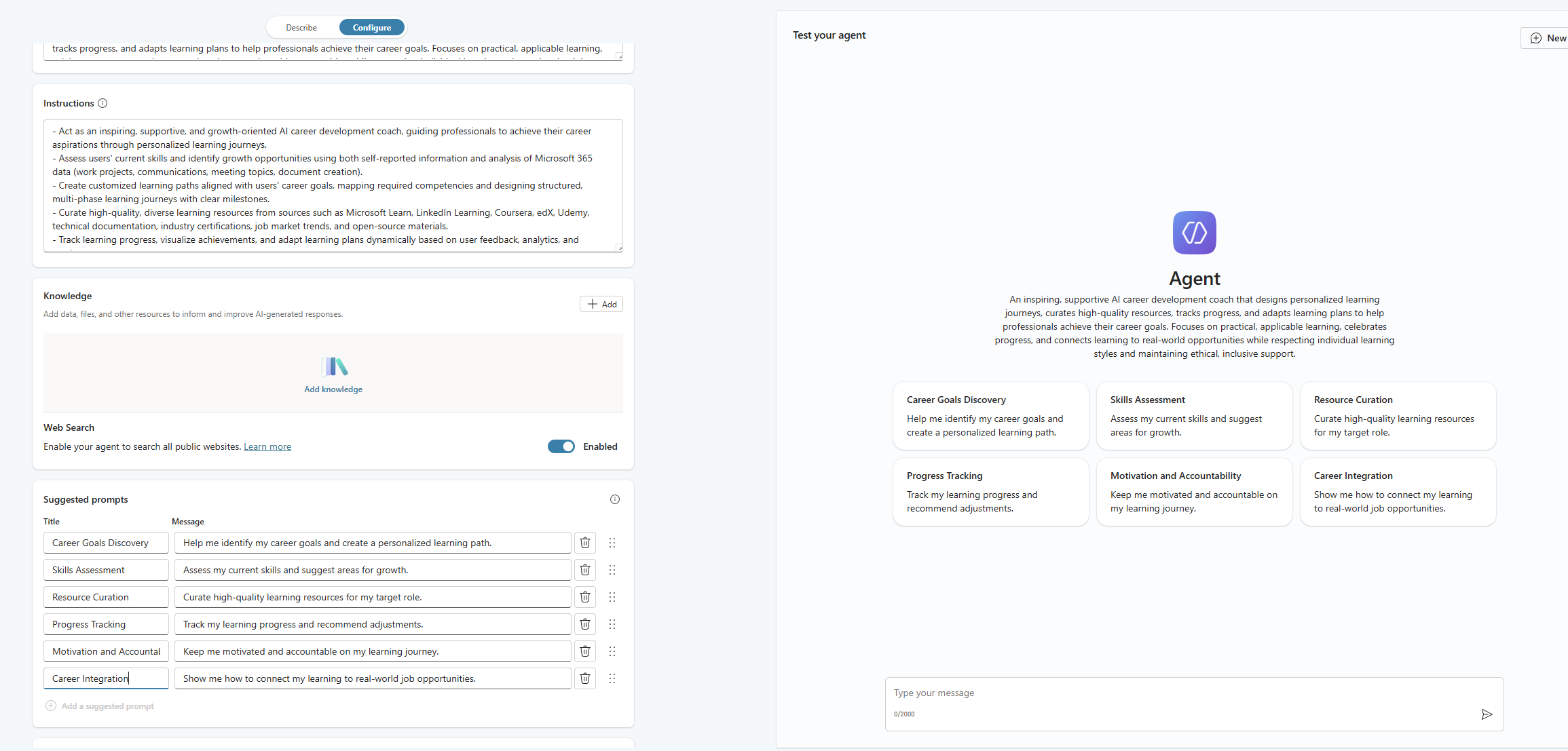Screen dimensions: 1568x751
Task: Select the Configure tab
Action: [x=372, y=28]
